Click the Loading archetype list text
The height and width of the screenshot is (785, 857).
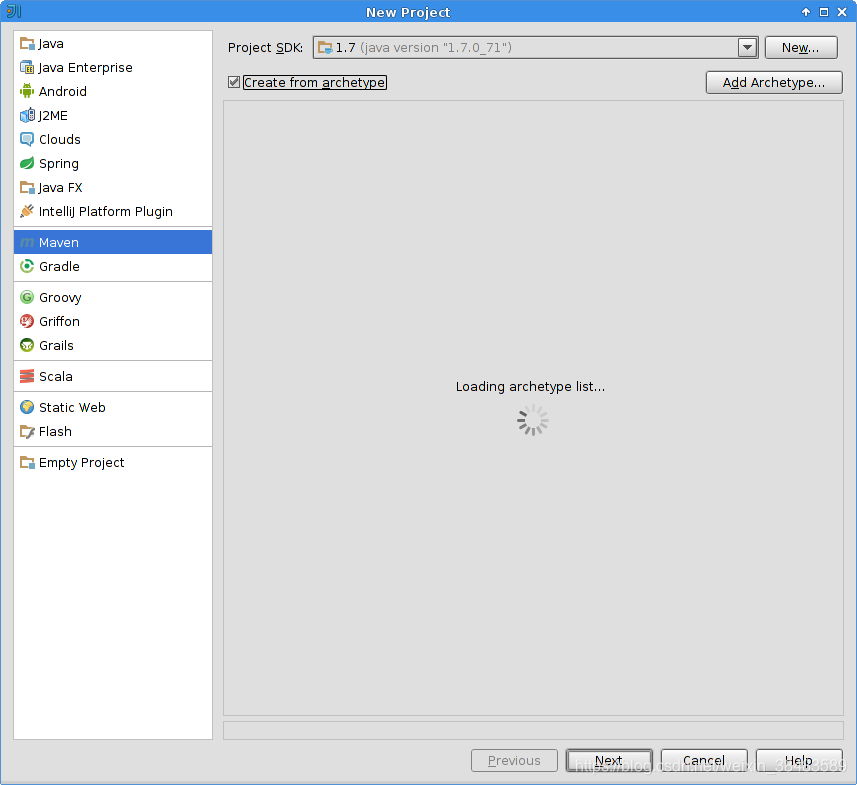coord(530,386)
